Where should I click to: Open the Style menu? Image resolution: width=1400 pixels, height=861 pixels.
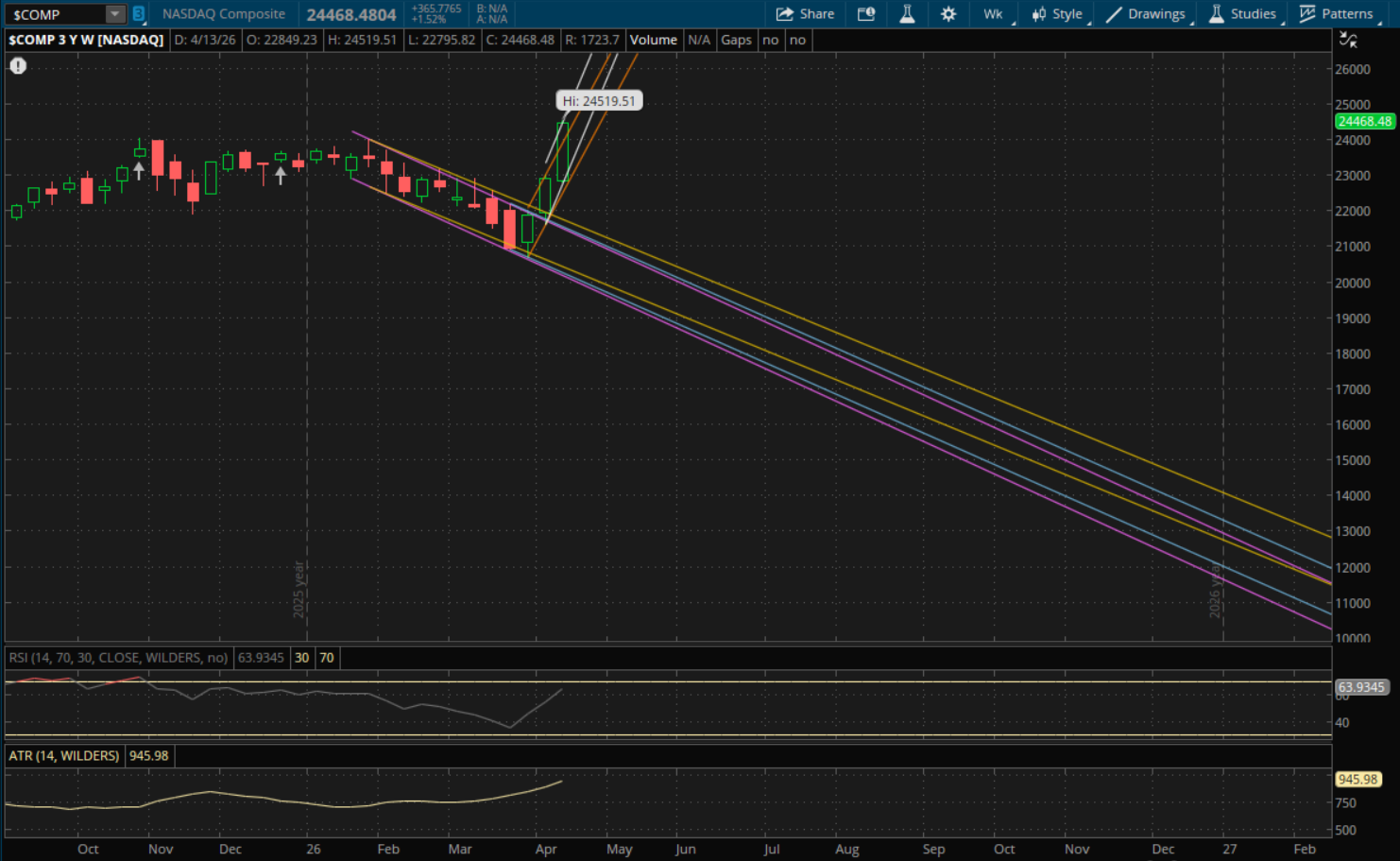tap(1057, 14)
